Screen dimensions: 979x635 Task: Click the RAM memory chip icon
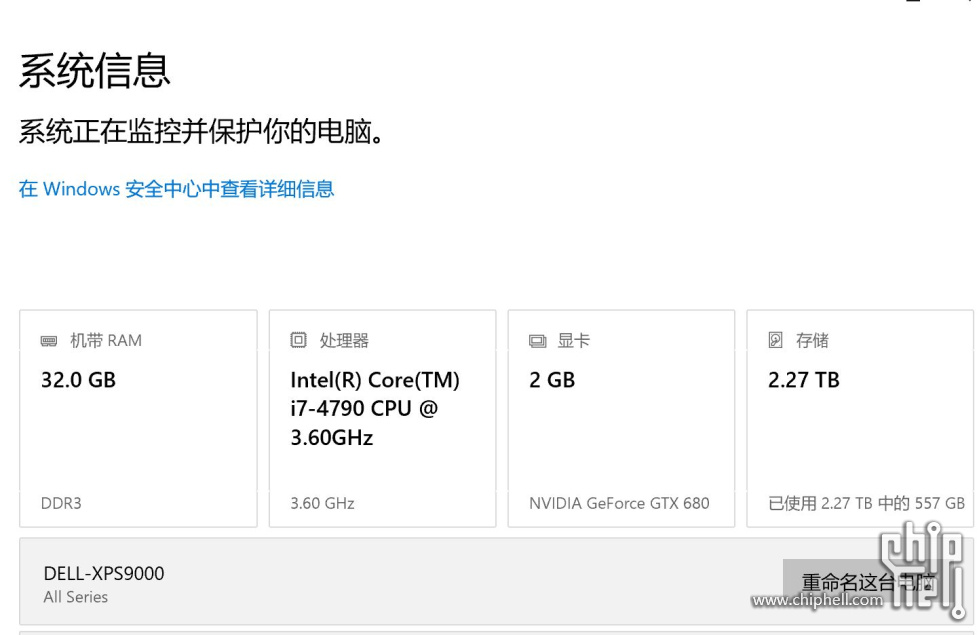point(49,341)
